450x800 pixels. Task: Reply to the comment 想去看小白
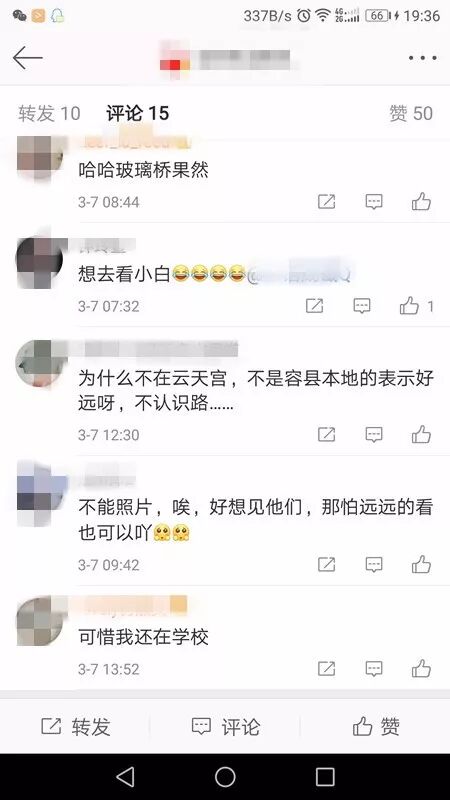pyautogui.click(x=362, y=306)
